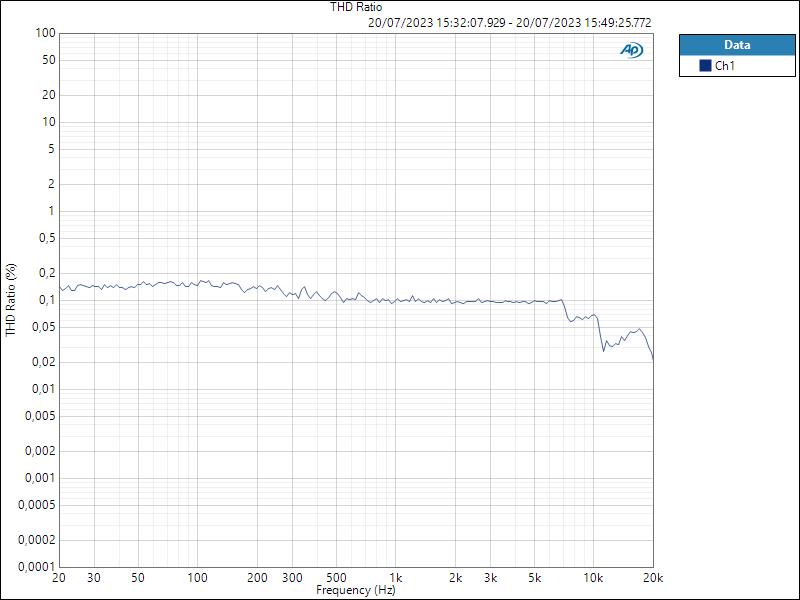Click the 50 value on the vertical scale
The height and width of the screenshot is (600, 800).
click(x=46, y=58)
